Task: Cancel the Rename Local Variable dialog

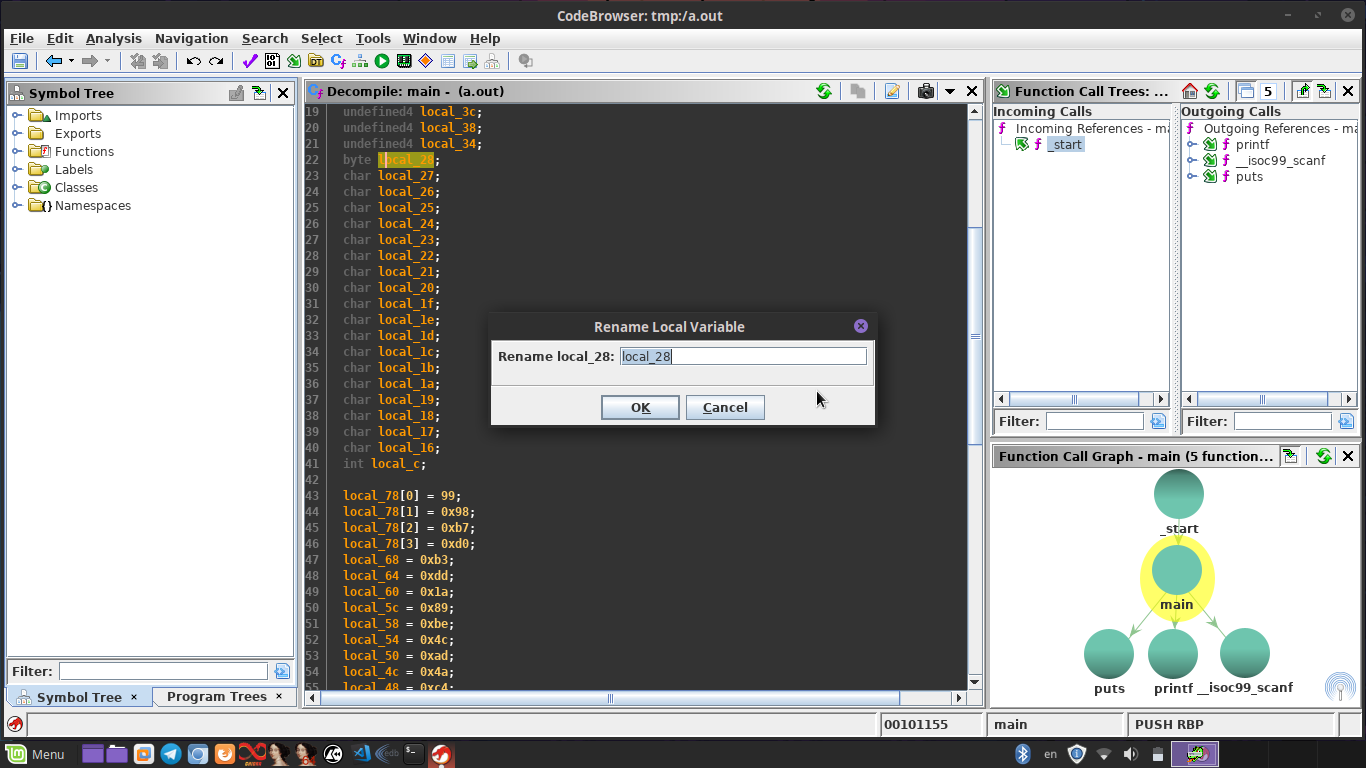Action: pos(725,407)
